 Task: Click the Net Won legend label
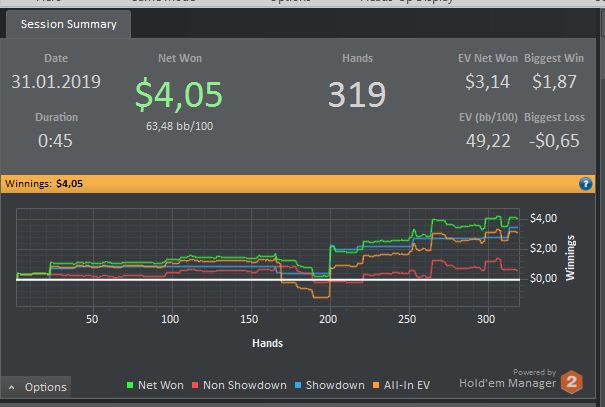pyautogui.click(x=161, y=385)
